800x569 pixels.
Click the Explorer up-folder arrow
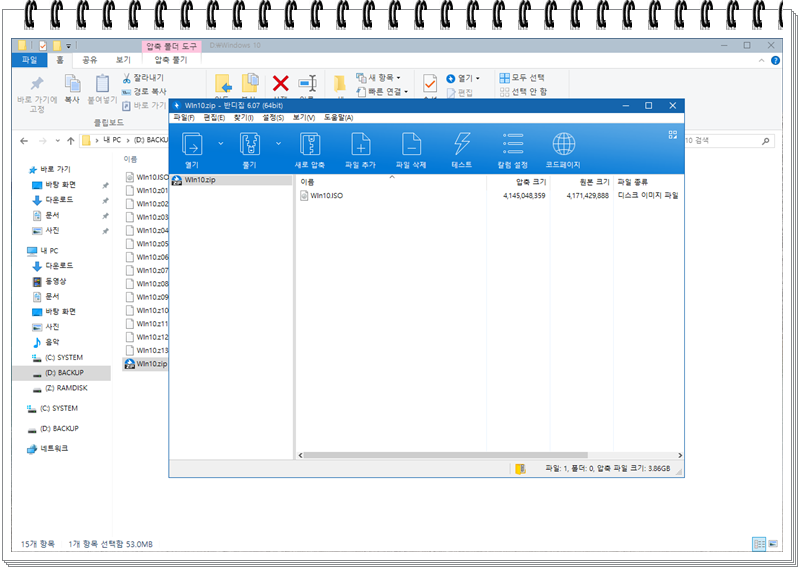70,141
